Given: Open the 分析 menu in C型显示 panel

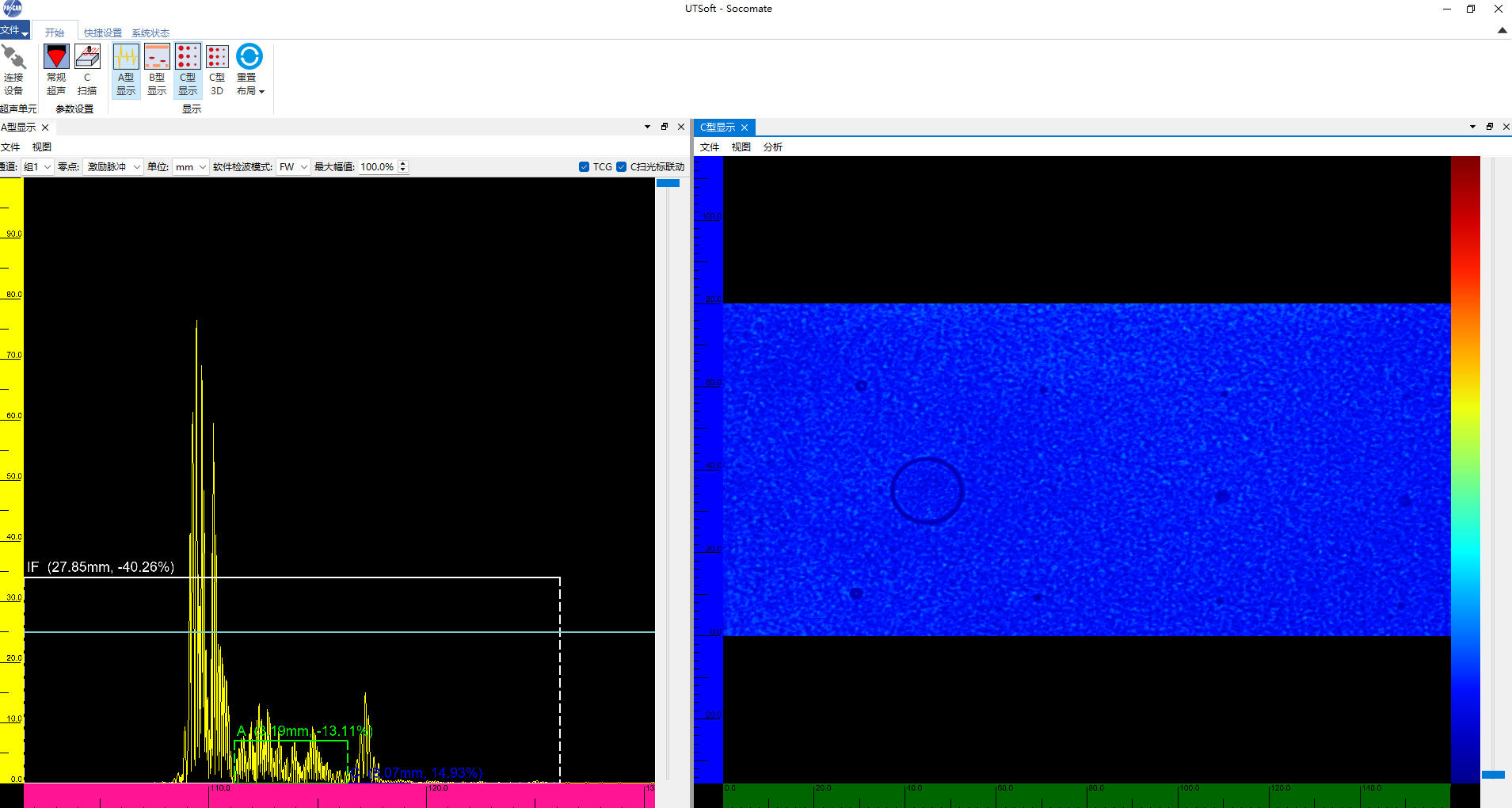Looking at the screenshot, I should click(773, 147).
